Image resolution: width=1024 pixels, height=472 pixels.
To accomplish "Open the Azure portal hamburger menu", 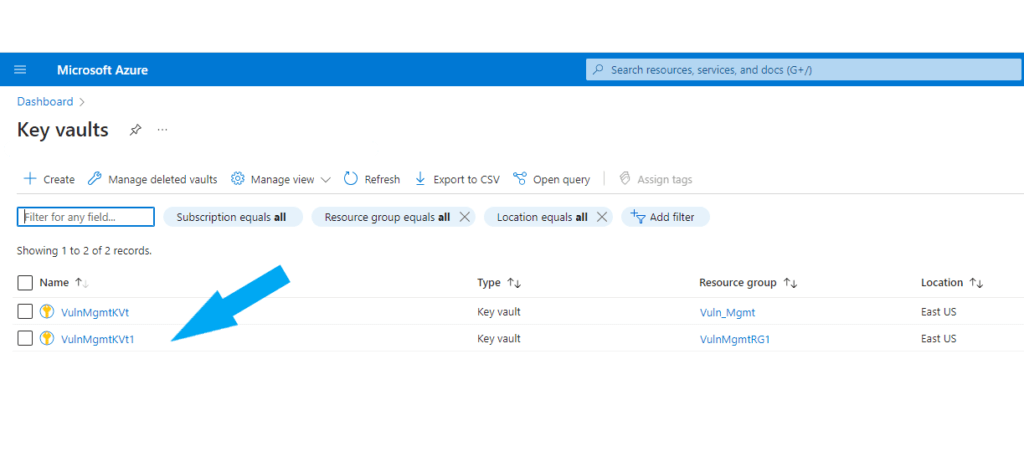I will tap(20, 70).
